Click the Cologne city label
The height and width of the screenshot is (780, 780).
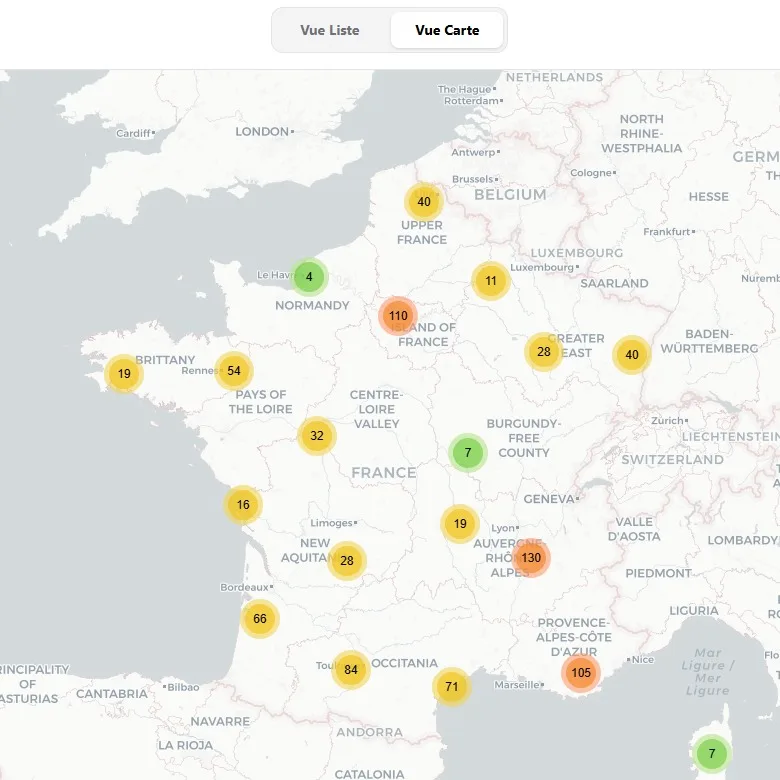coord(591,173)
